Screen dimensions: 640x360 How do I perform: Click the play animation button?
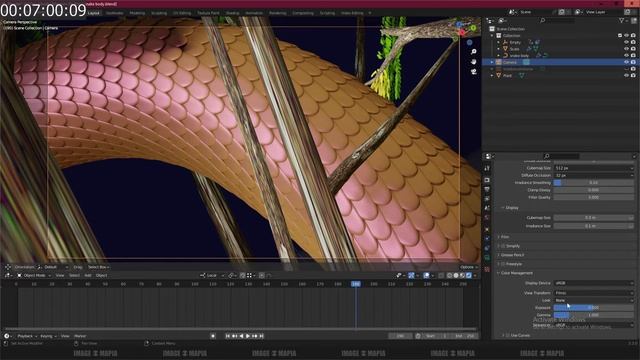click(x=248, y=336)
